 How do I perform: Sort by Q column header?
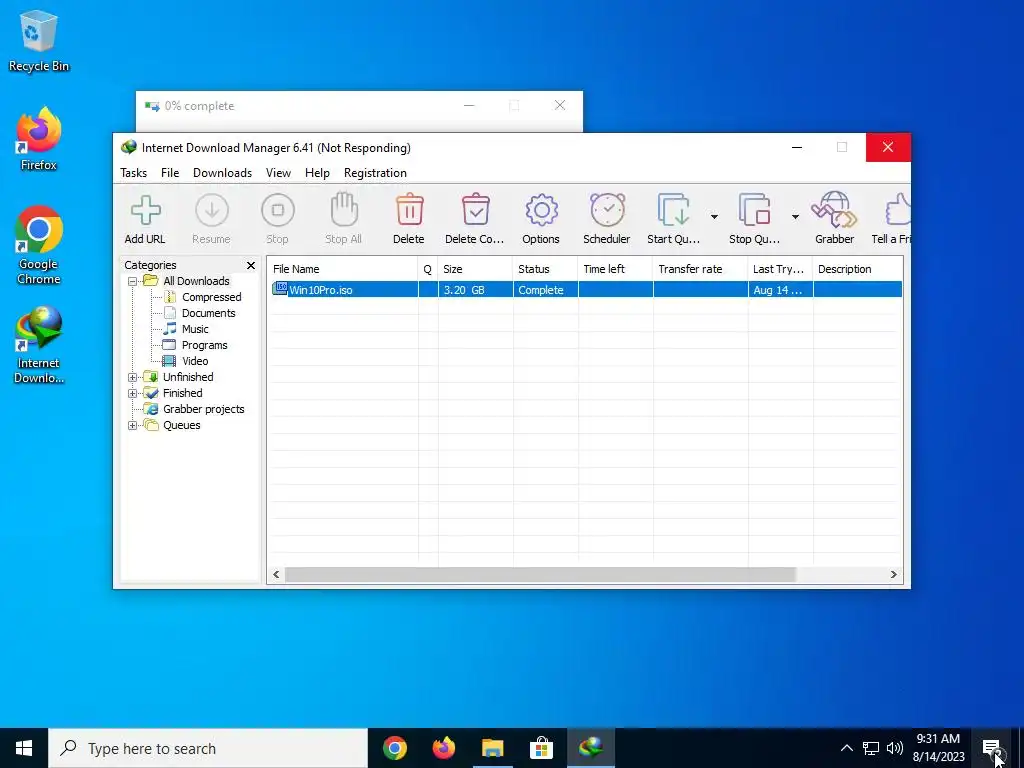428,269
